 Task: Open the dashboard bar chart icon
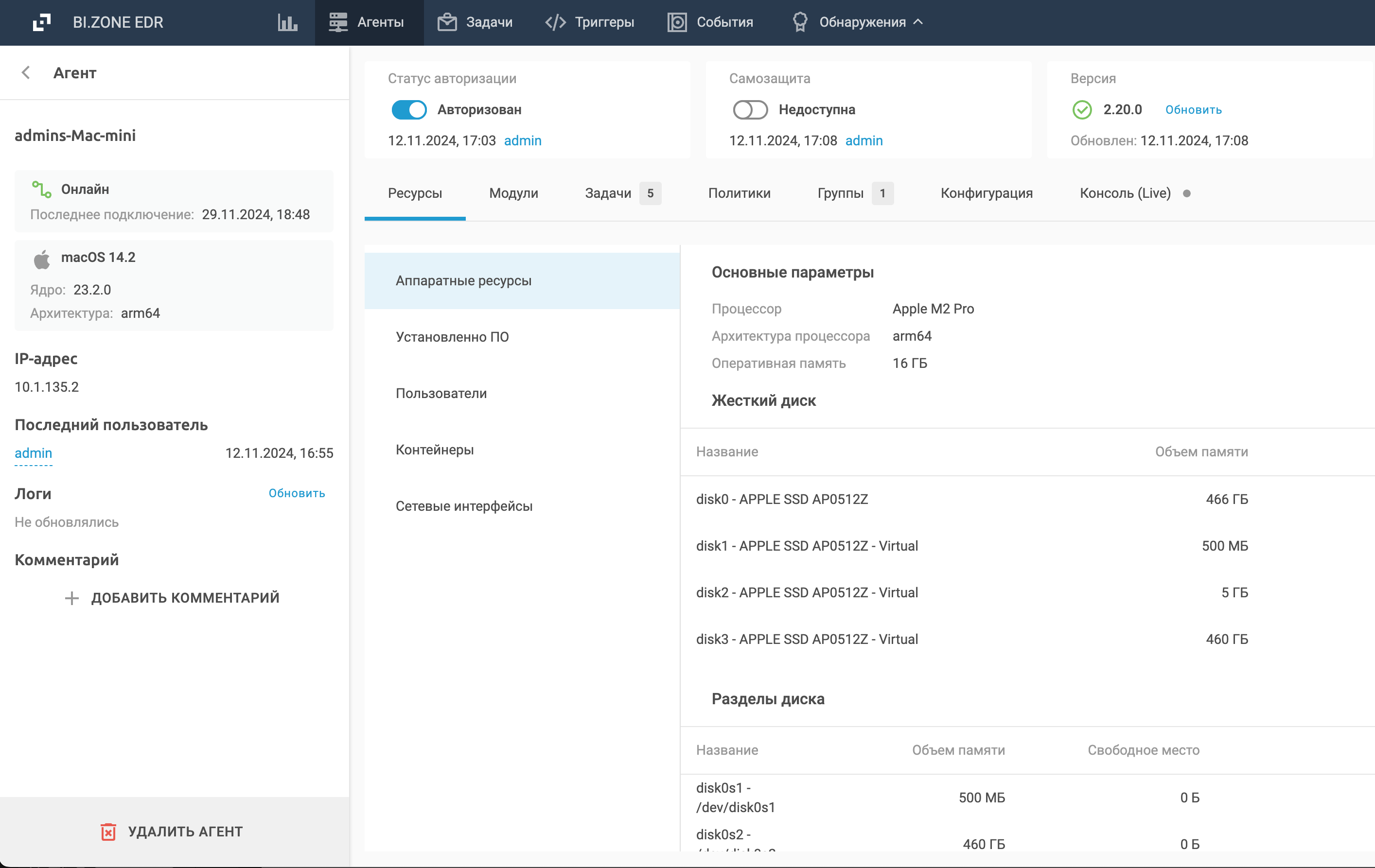[x=287, y=22]
